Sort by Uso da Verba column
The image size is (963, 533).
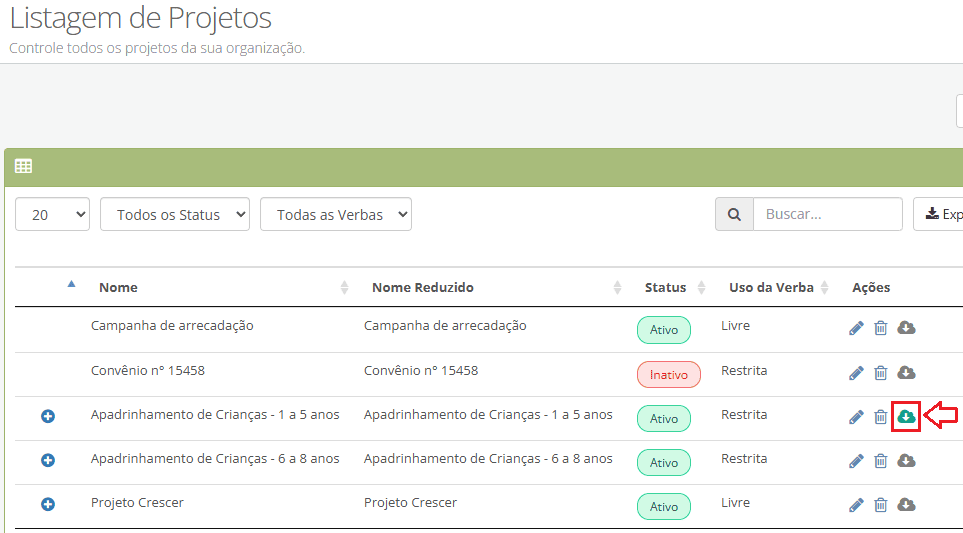pyautogui.click(x=770, y=287)
